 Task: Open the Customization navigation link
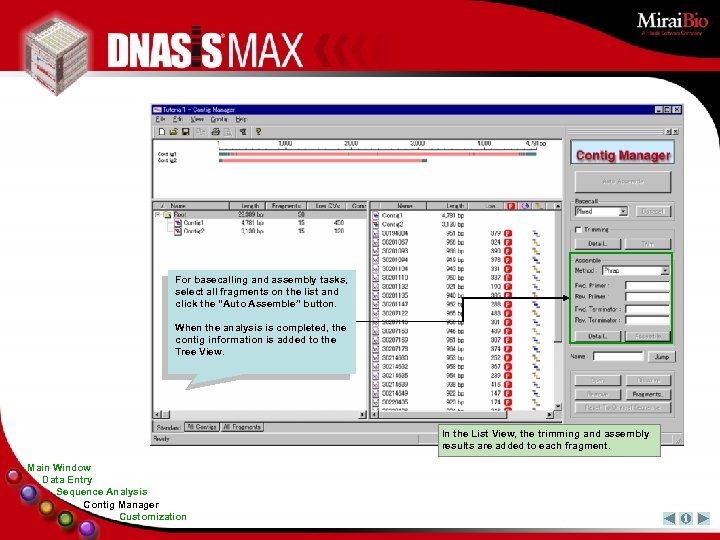(153, 517)
